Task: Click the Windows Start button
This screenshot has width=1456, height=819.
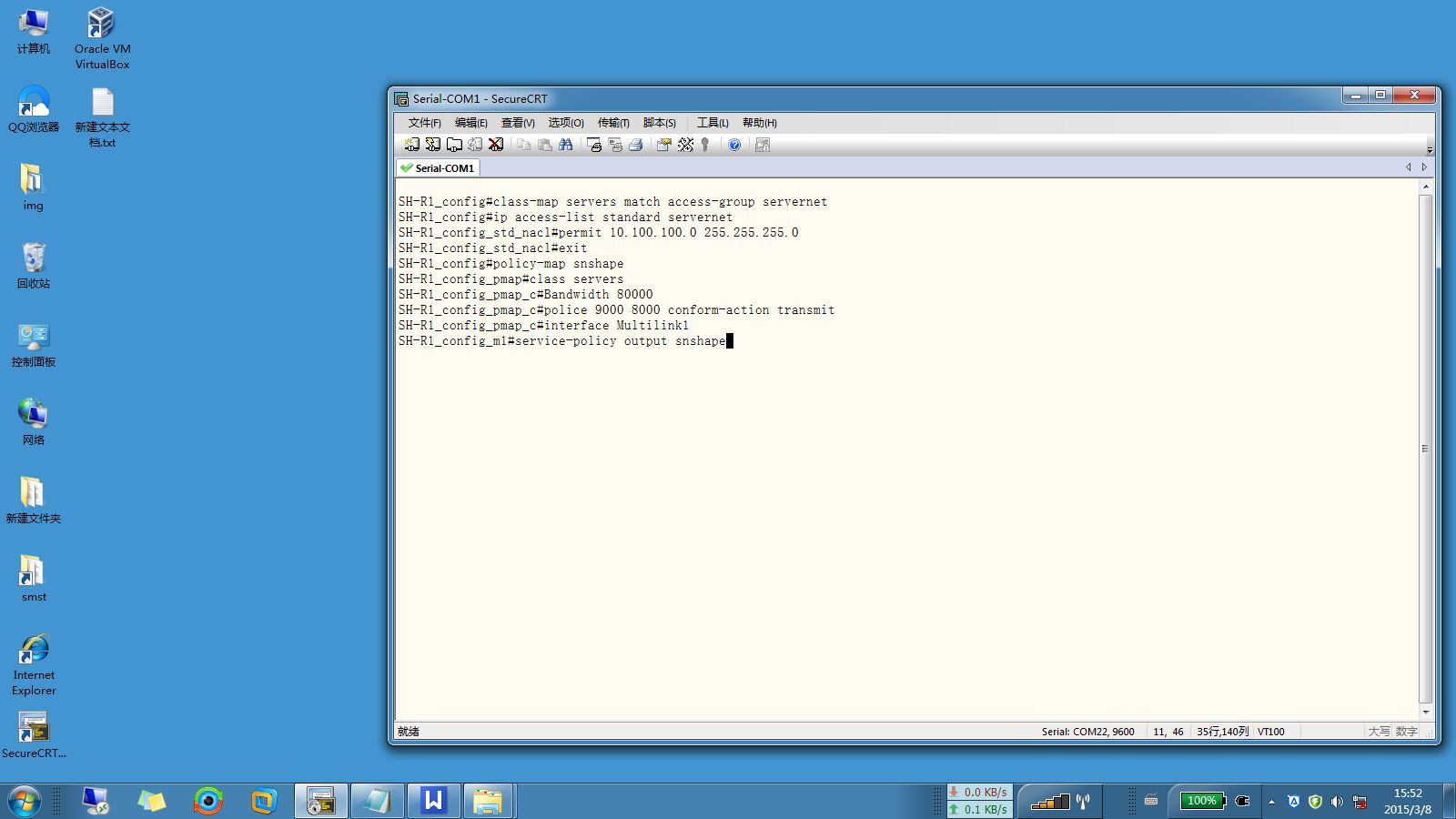Action: [24, 801]
